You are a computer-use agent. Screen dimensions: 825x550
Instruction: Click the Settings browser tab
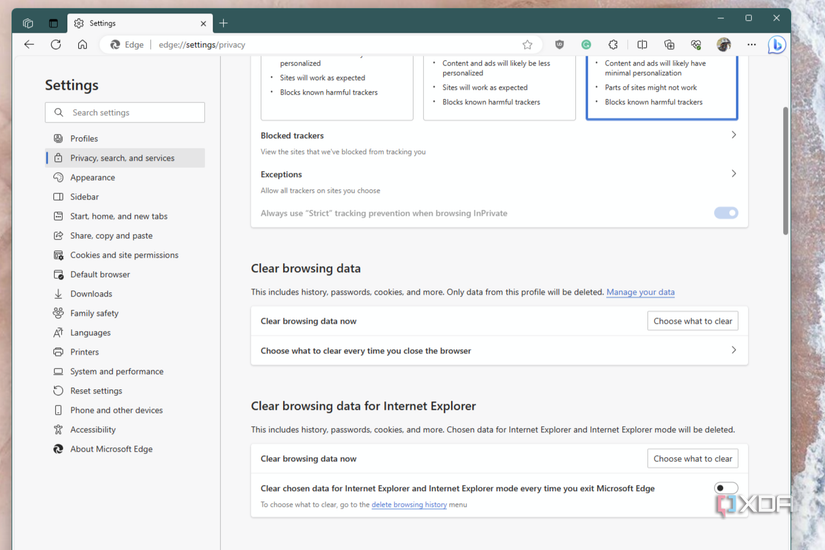pos(140,23)
